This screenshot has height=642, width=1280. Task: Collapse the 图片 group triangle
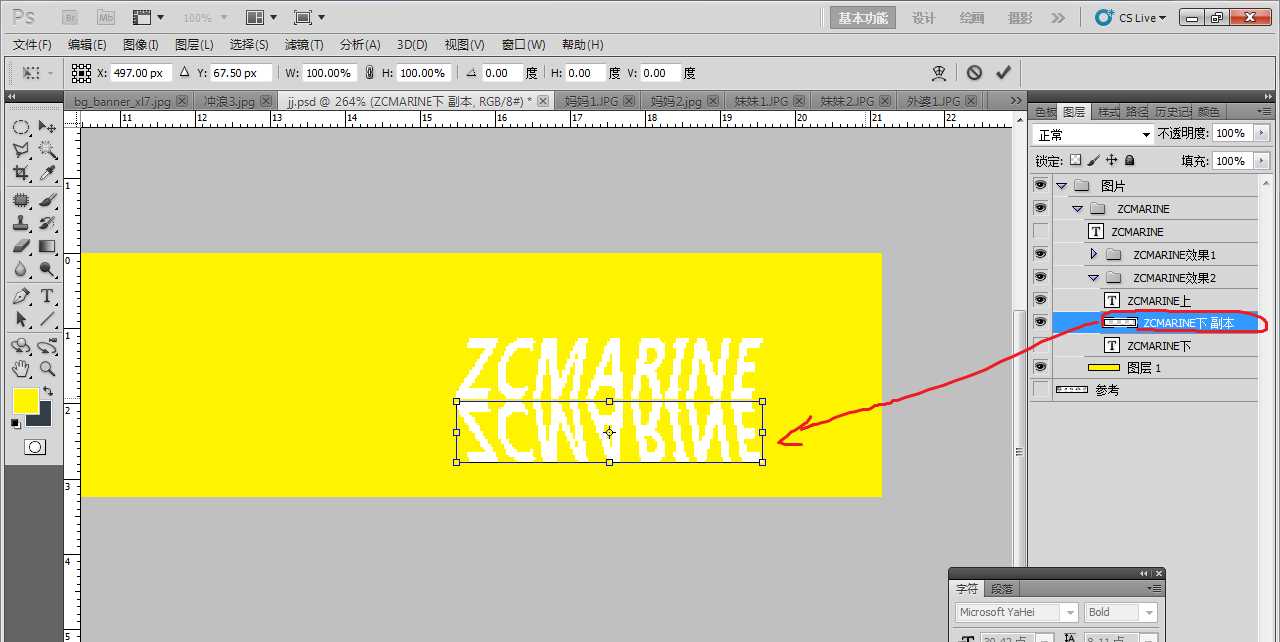click(1061, 186)
